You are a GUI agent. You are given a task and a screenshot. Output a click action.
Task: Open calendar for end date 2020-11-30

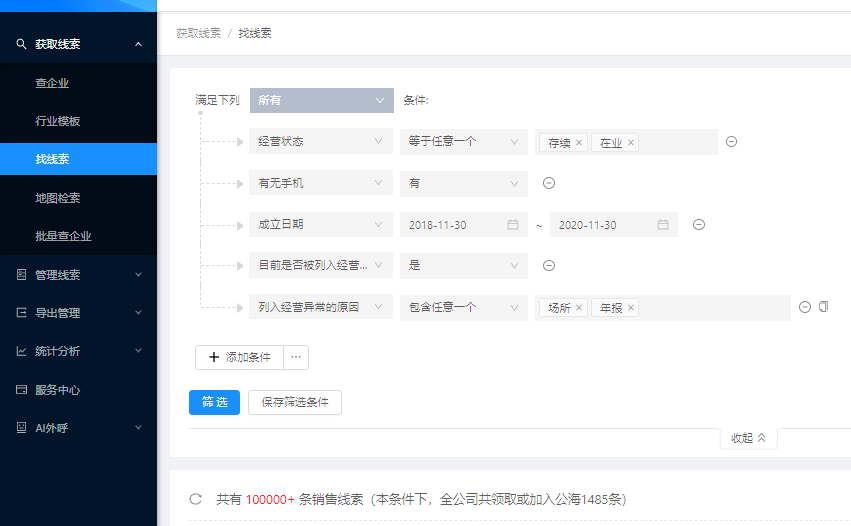(663, 225)
